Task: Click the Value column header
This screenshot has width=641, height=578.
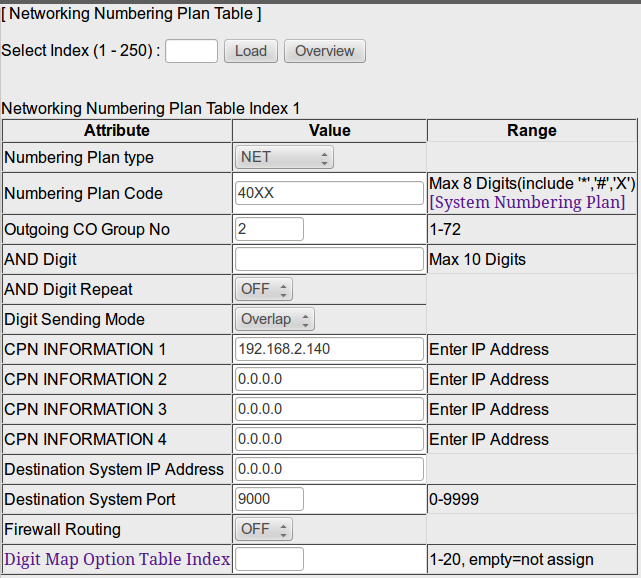Action: click(329, 130)
